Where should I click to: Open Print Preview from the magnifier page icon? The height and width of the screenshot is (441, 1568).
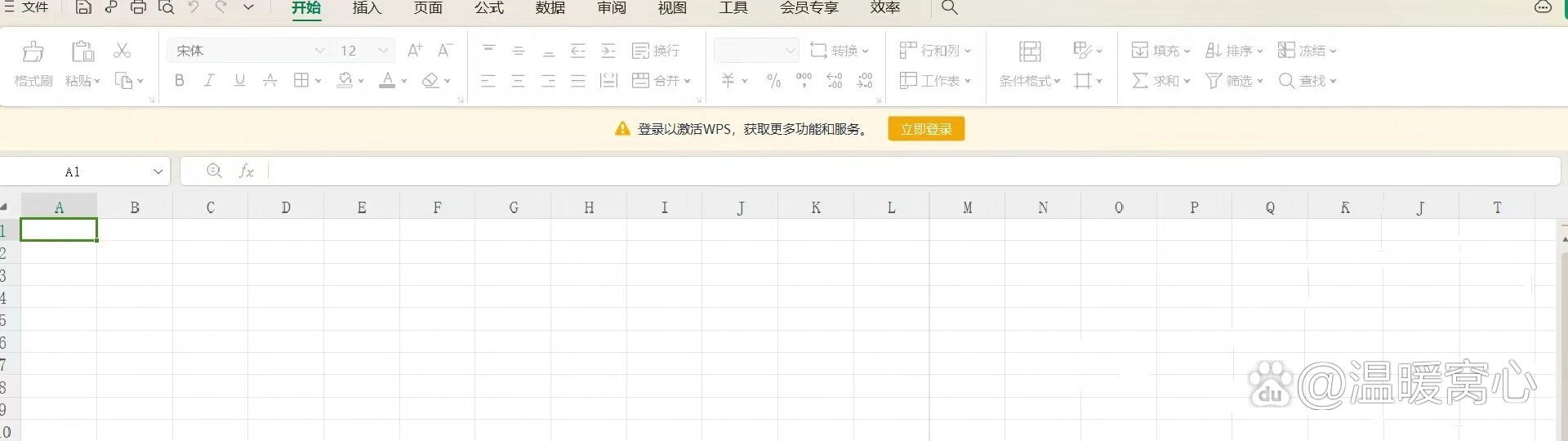[x=166, y=7]
